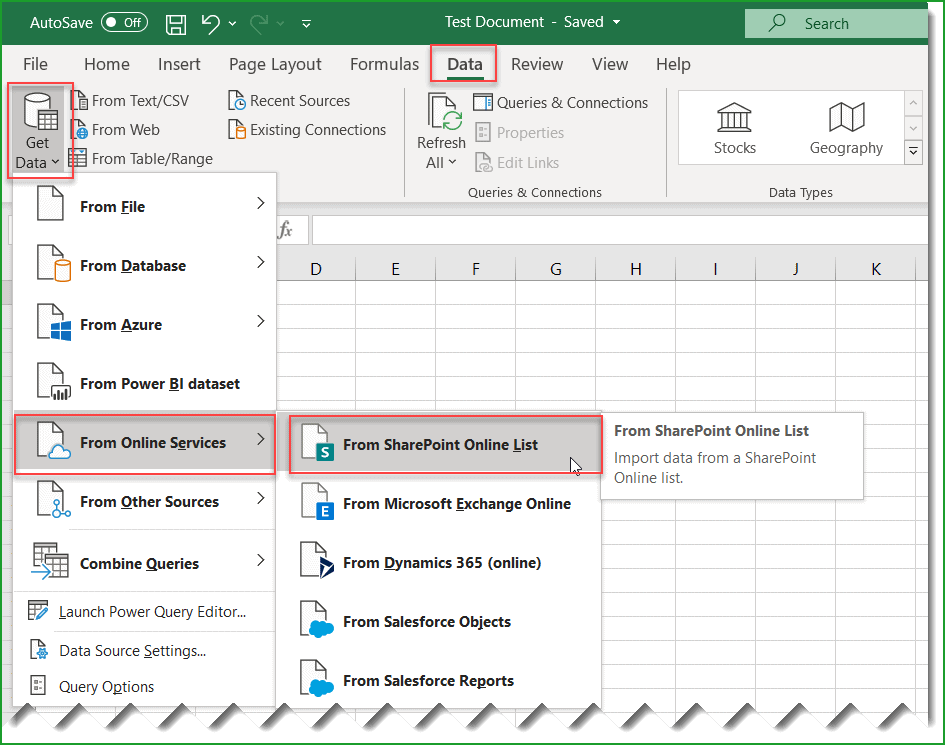Switch to the Home tab
Screen dimensions: 945x745
tap(107, 64)
